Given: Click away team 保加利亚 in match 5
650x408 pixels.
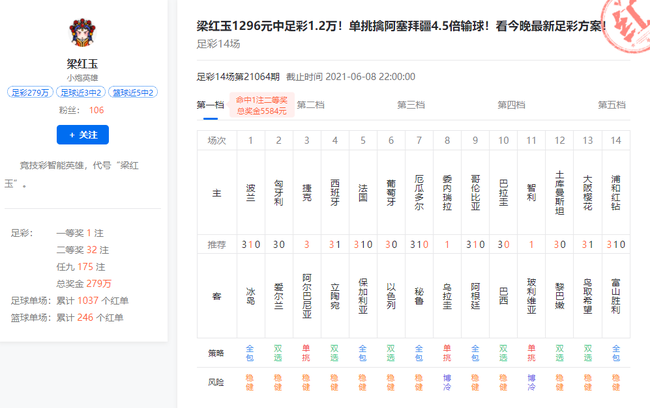Looking at the screenshot, I should click(x=363, y=296).
